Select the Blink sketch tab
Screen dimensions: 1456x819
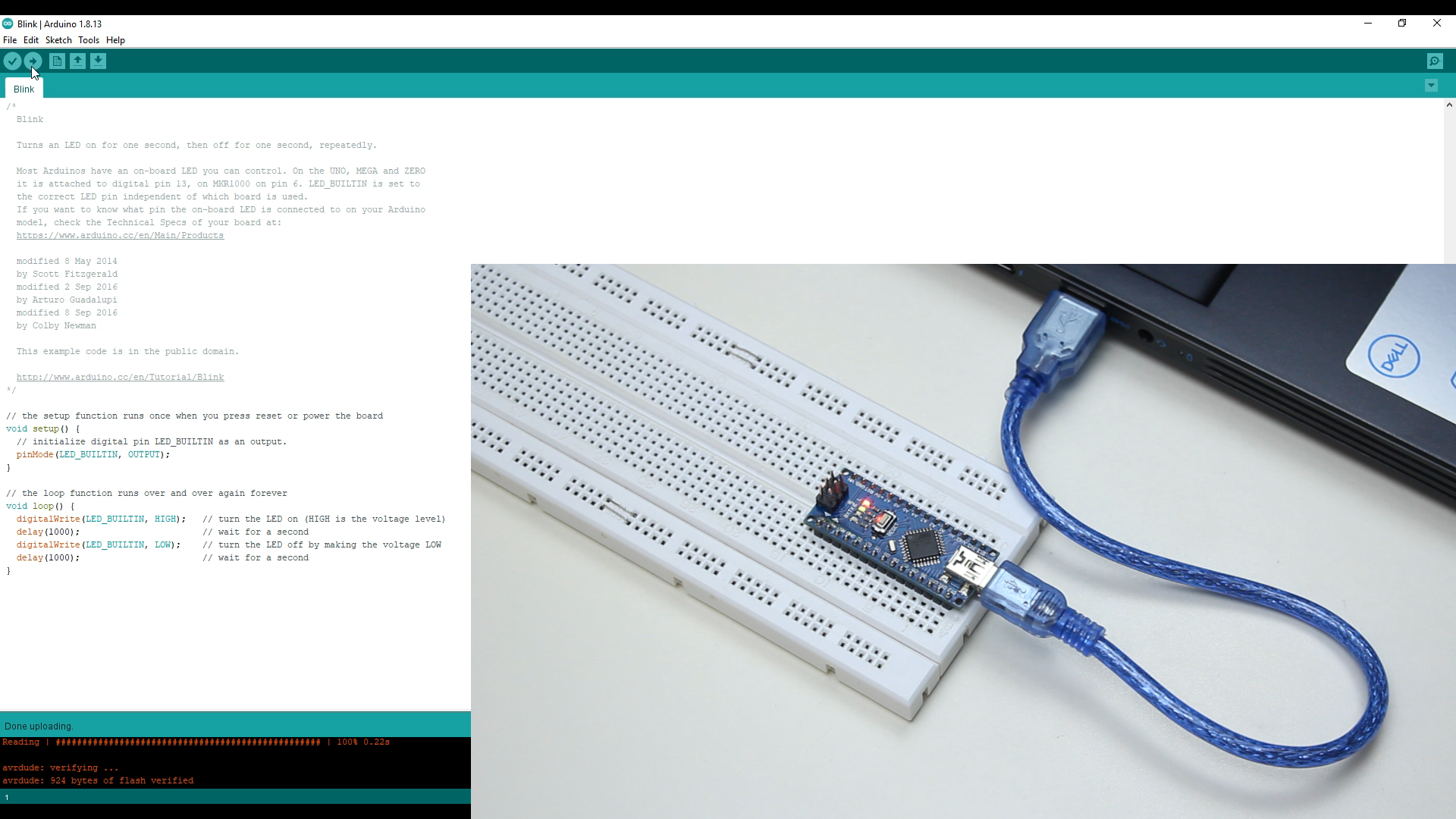(24, 89)
